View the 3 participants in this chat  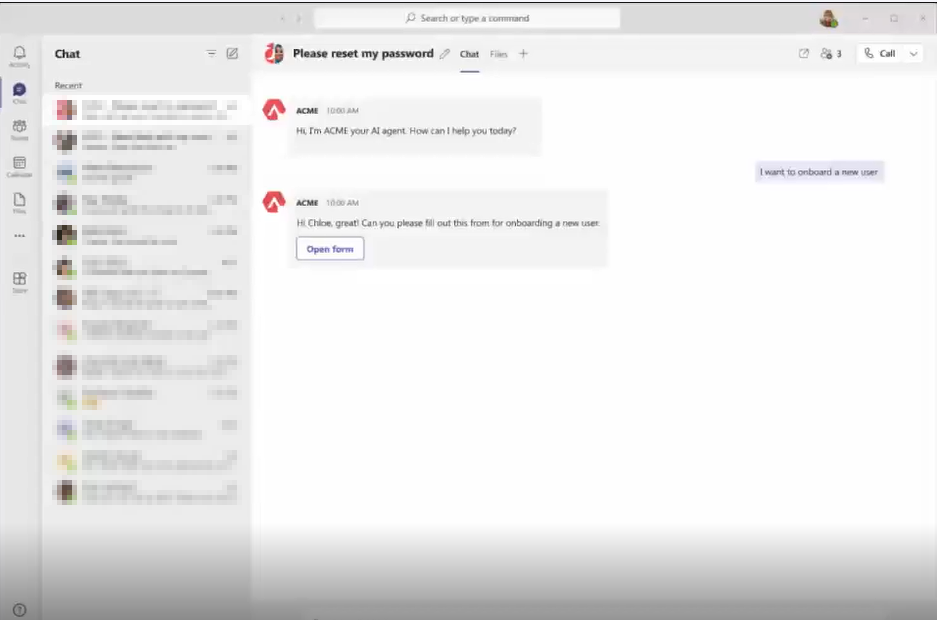[830, 54]
